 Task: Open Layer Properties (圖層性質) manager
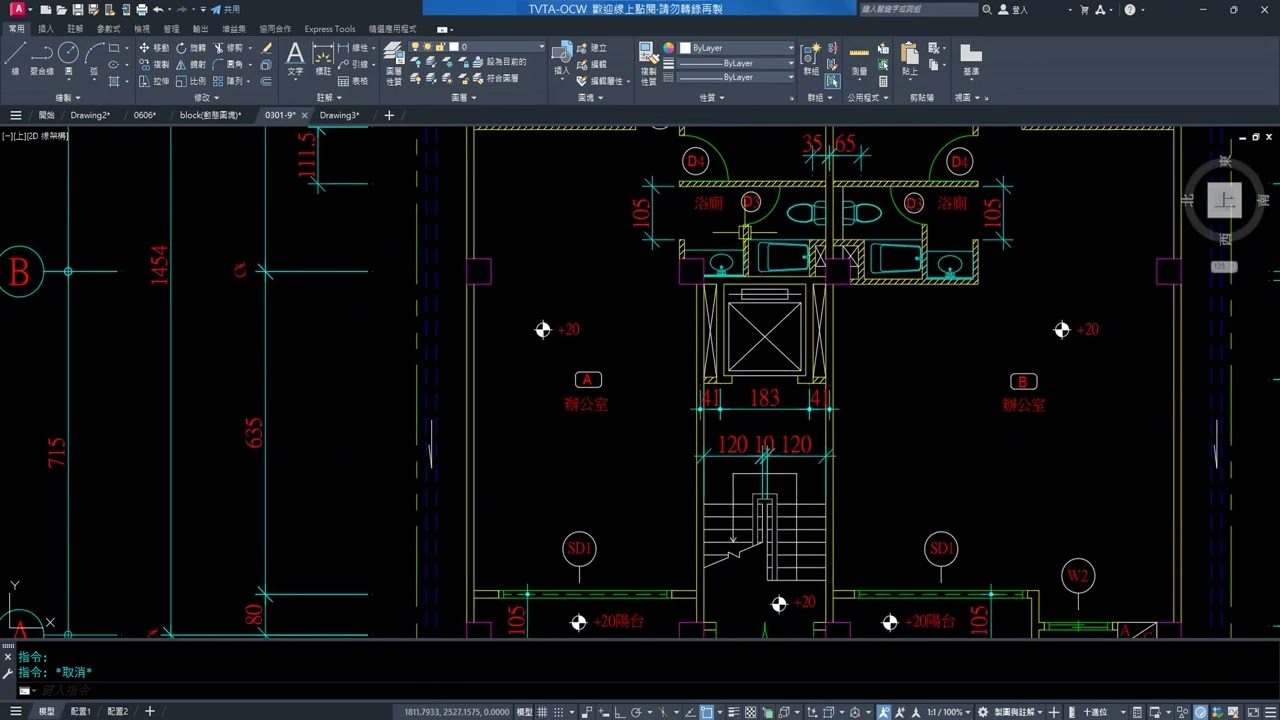pos(394,64)
